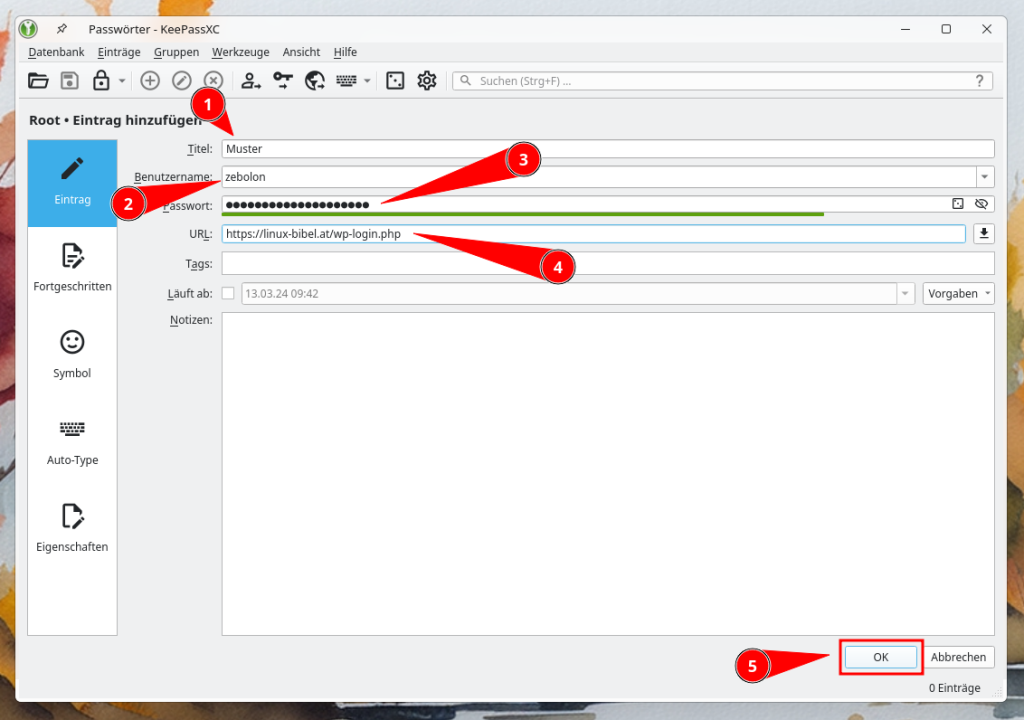The image size is (1024, 720).
Task: Open the Datenbank menu
Action: [56, 52]
